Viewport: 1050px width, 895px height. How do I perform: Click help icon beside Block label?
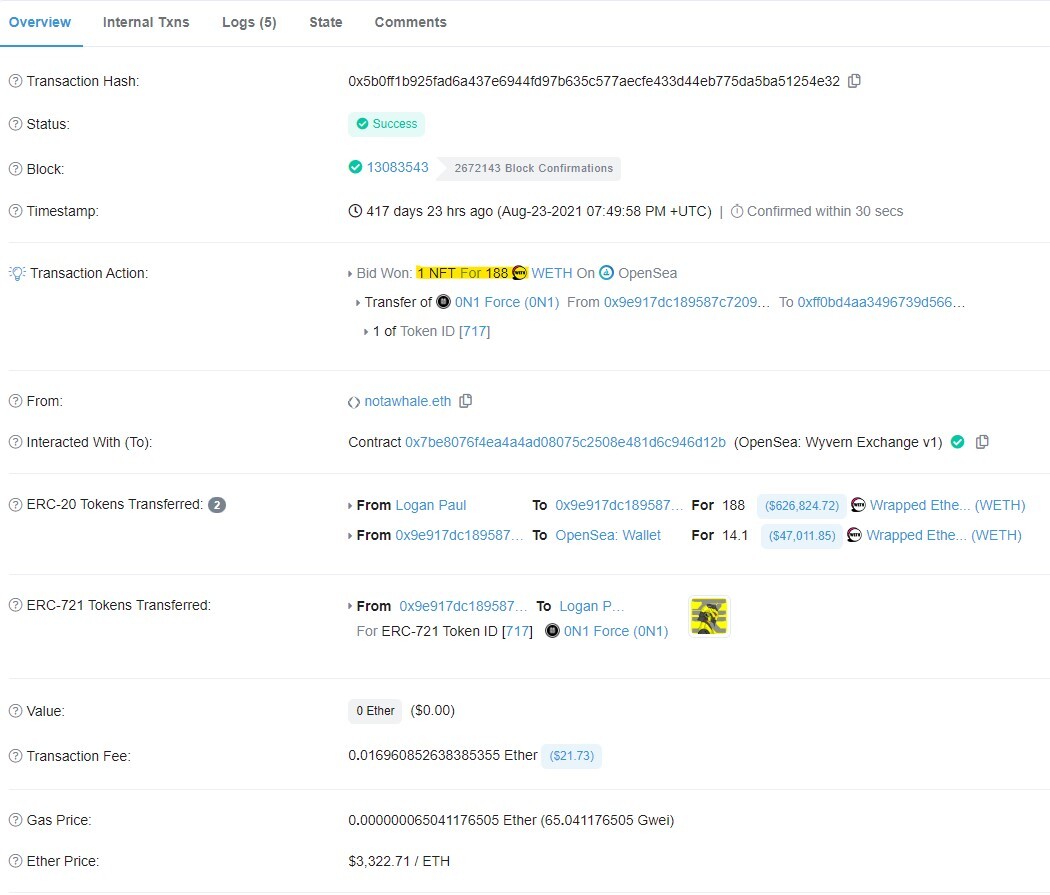15,169
